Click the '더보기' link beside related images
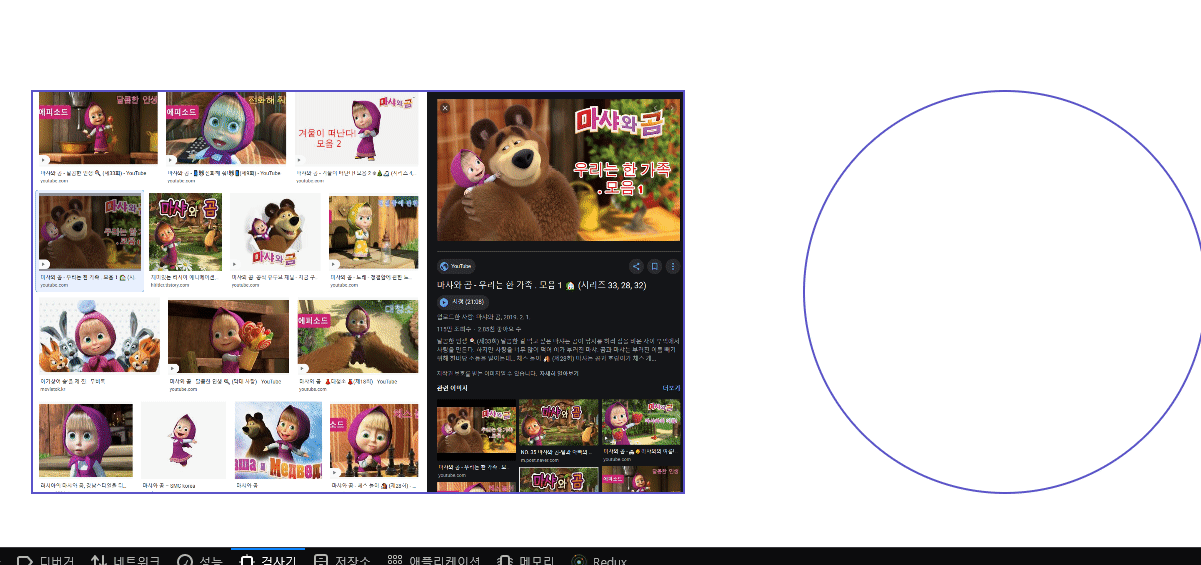1201x565 pixels. [x=671, y=387]
